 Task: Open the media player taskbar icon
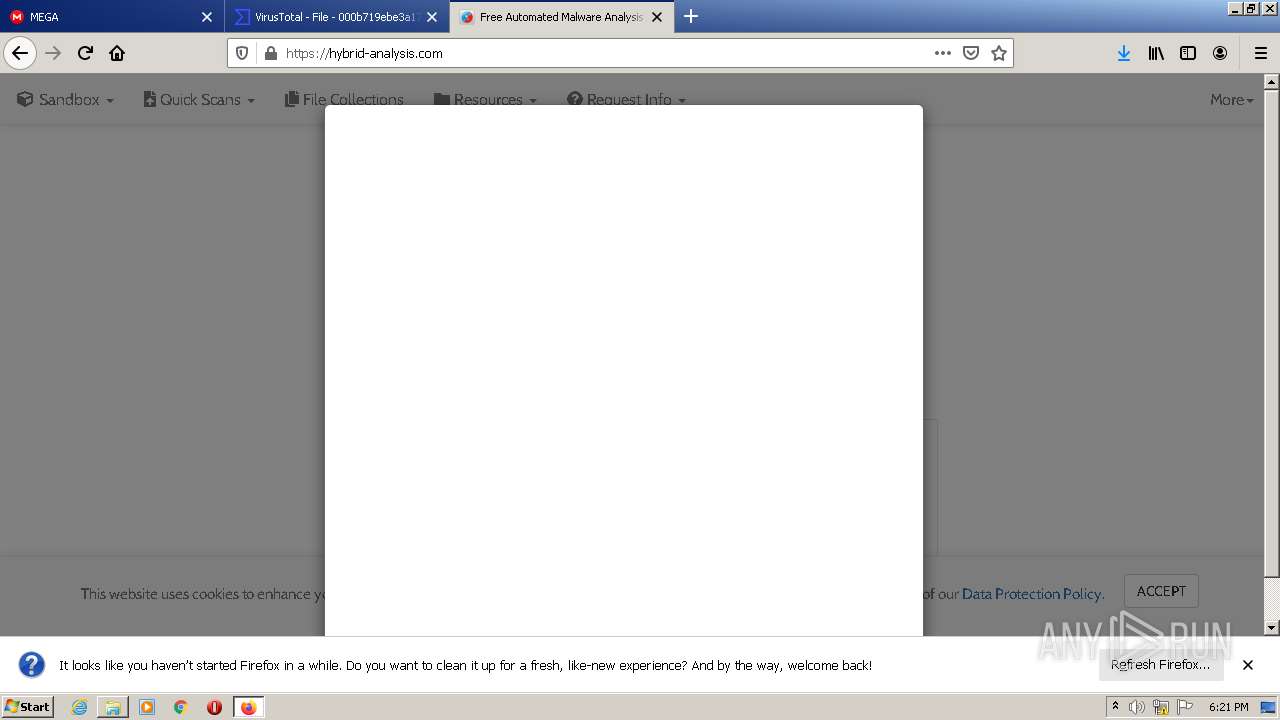147,707
